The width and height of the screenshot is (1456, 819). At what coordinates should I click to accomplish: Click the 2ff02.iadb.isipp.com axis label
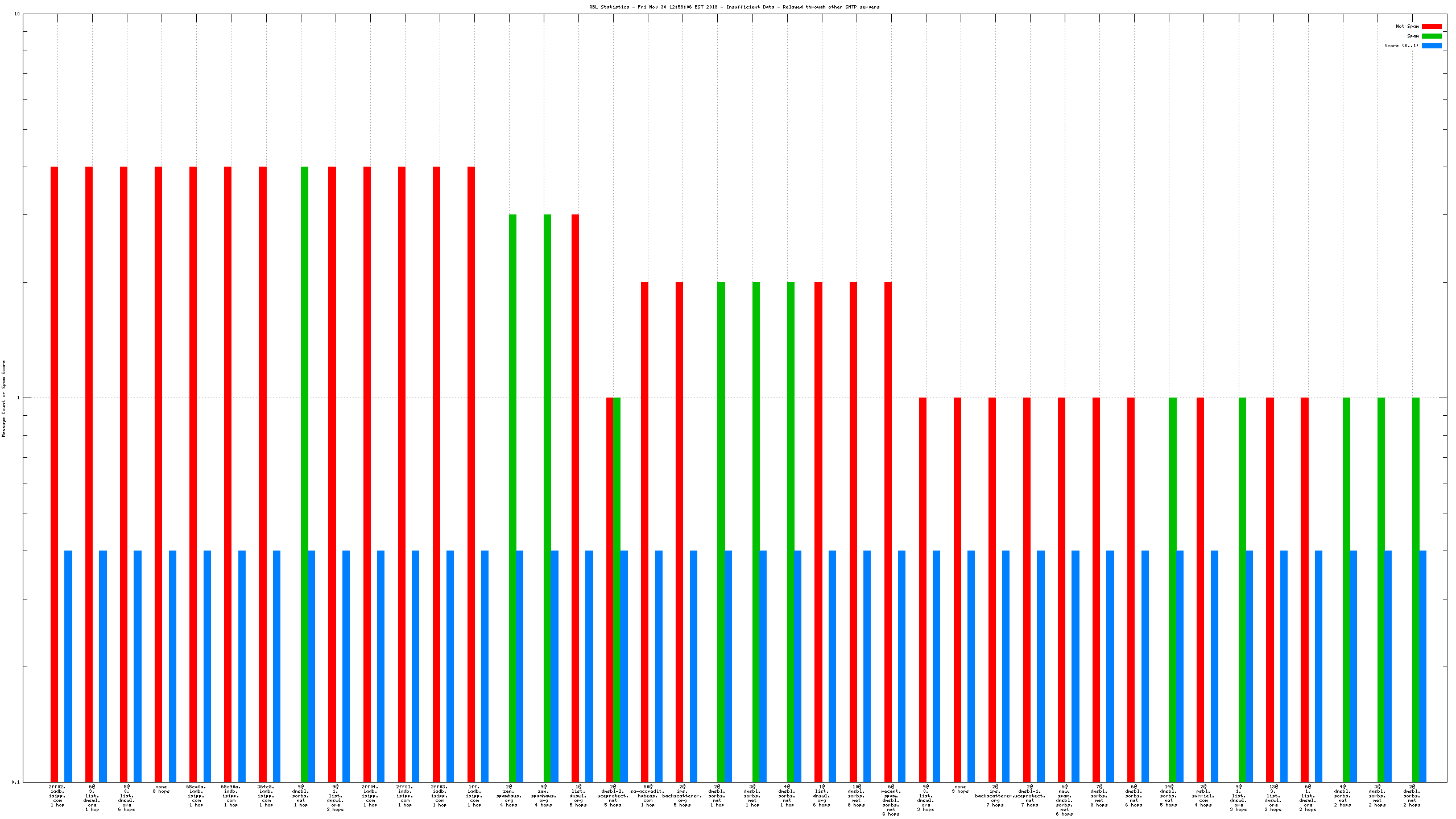coord(57,796)
